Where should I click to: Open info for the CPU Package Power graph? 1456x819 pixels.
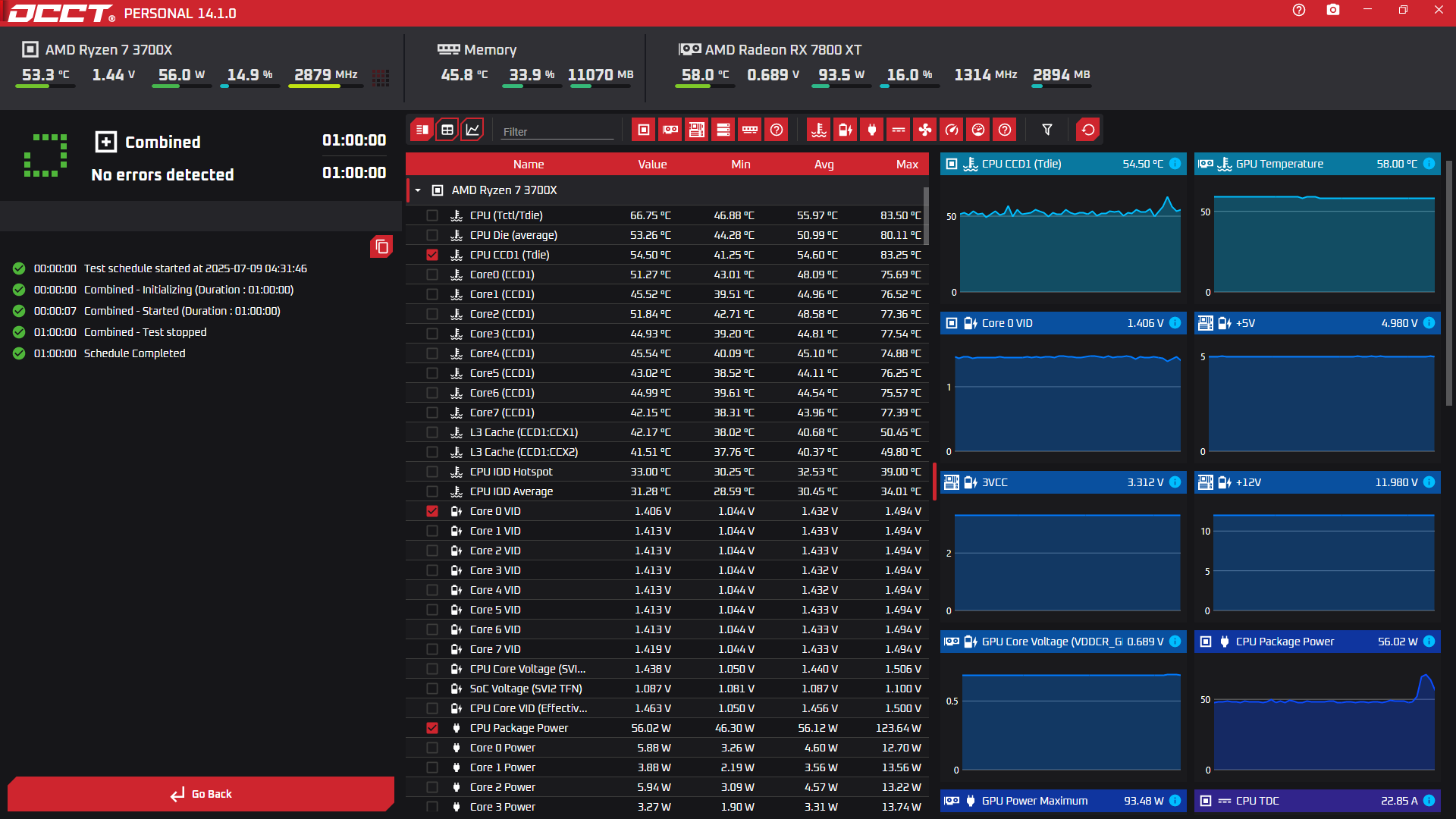pos(1429,642)
